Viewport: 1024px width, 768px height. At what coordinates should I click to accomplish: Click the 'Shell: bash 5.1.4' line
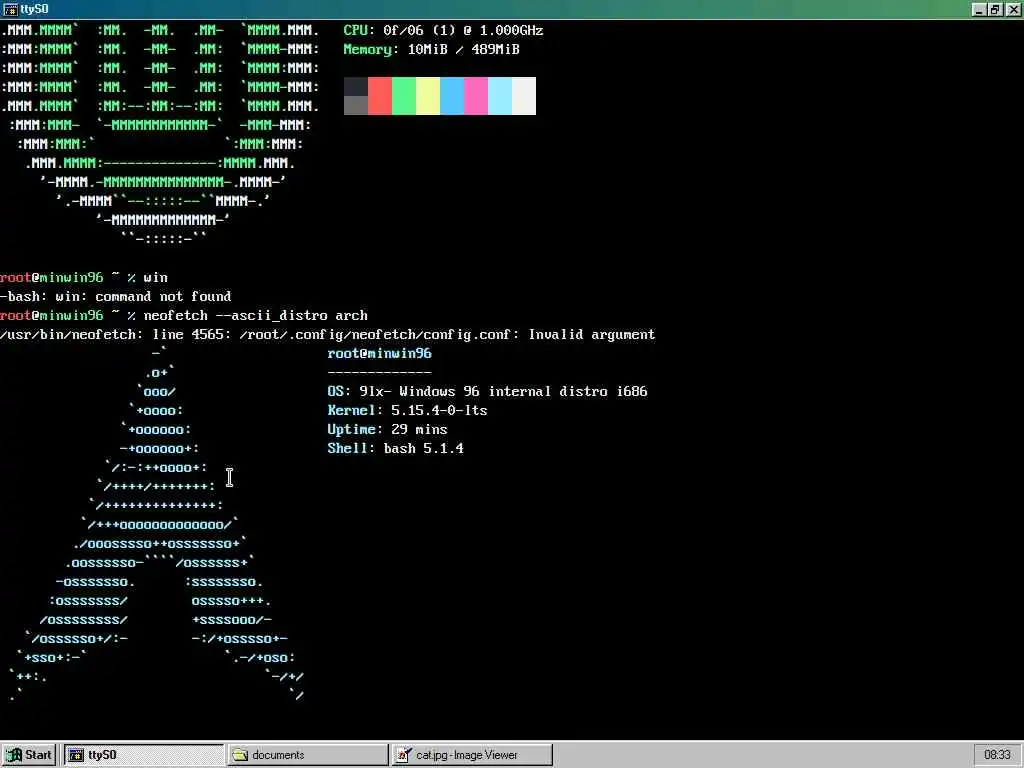pyautogui.click(x=396, y=448)
